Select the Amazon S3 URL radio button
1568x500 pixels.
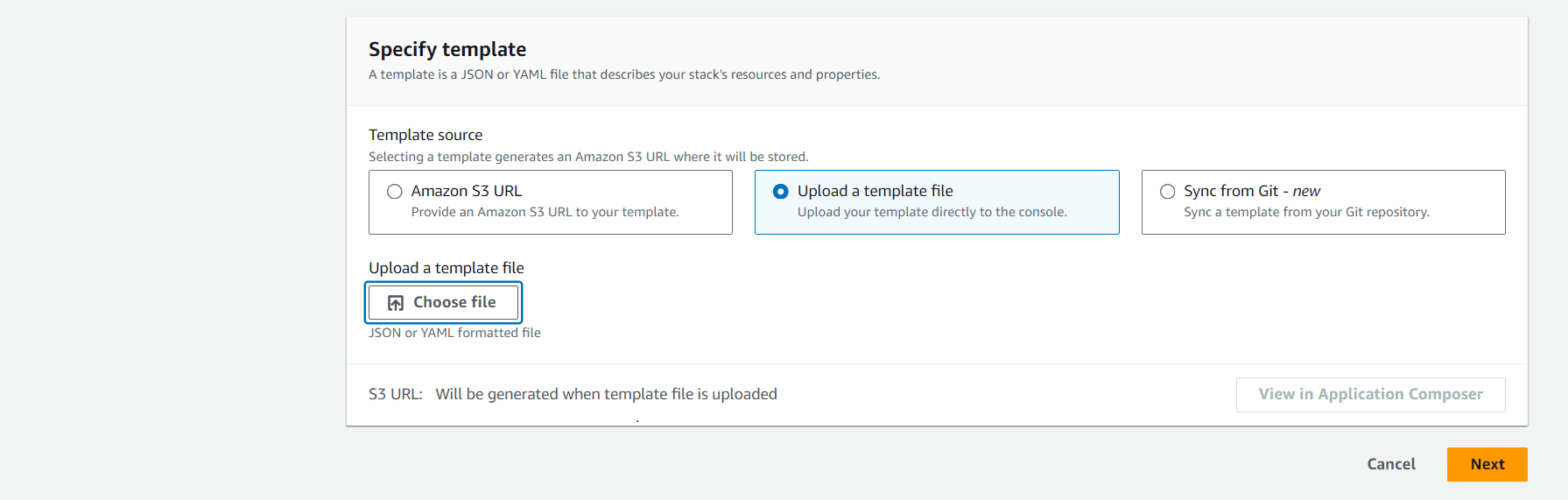(395, 192)
